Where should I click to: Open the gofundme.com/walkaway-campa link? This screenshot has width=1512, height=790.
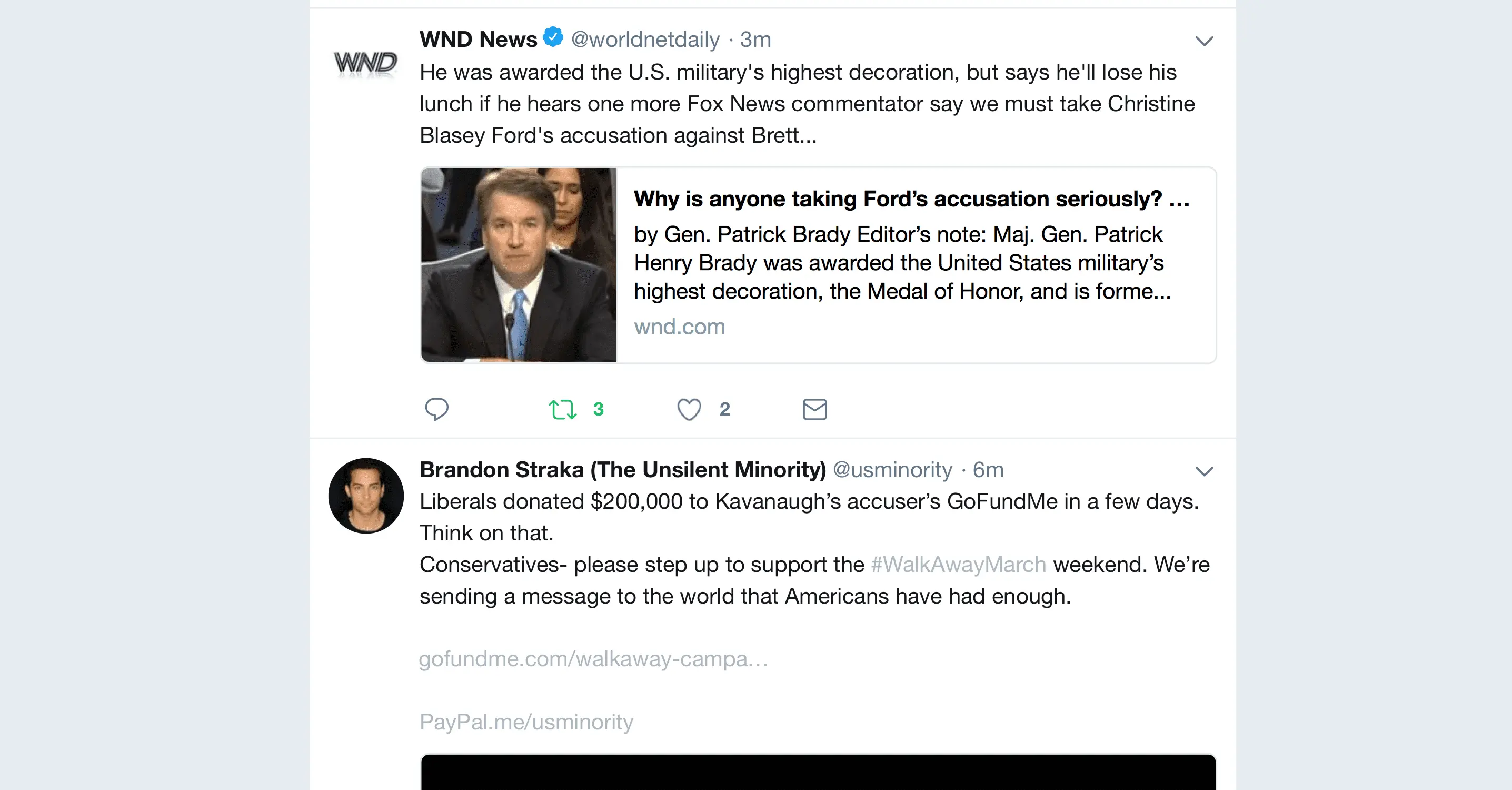pyautogui.click(x=593, y=658)
